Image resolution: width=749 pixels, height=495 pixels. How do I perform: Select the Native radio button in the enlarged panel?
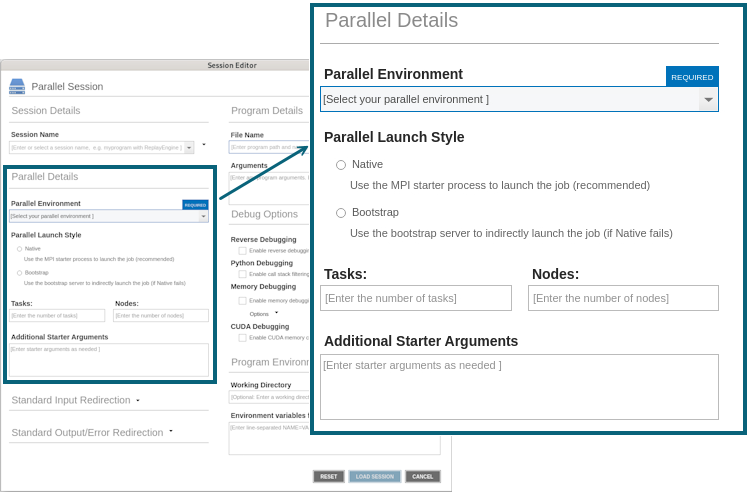(x=341, y=165)
